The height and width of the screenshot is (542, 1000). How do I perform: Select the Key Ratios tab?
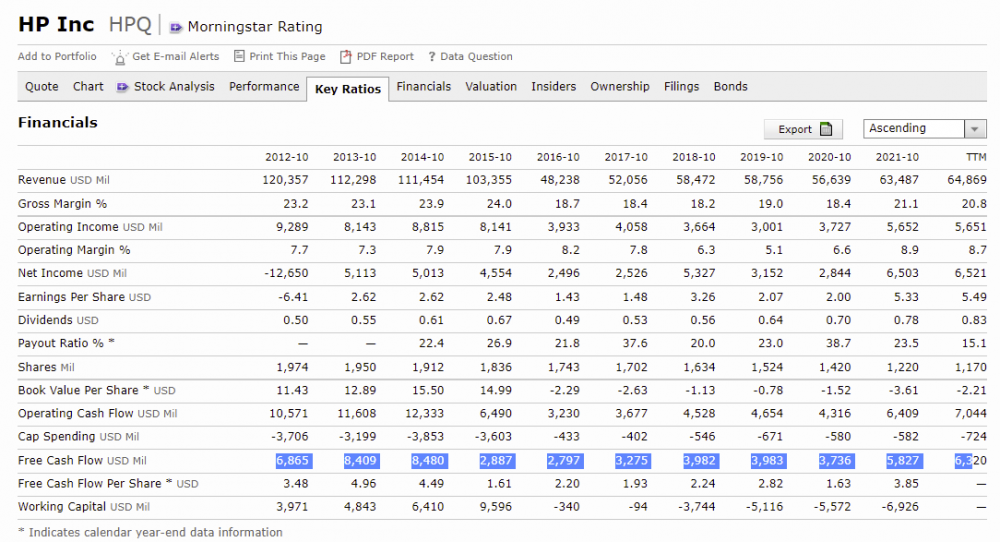(x=348, y=89)
